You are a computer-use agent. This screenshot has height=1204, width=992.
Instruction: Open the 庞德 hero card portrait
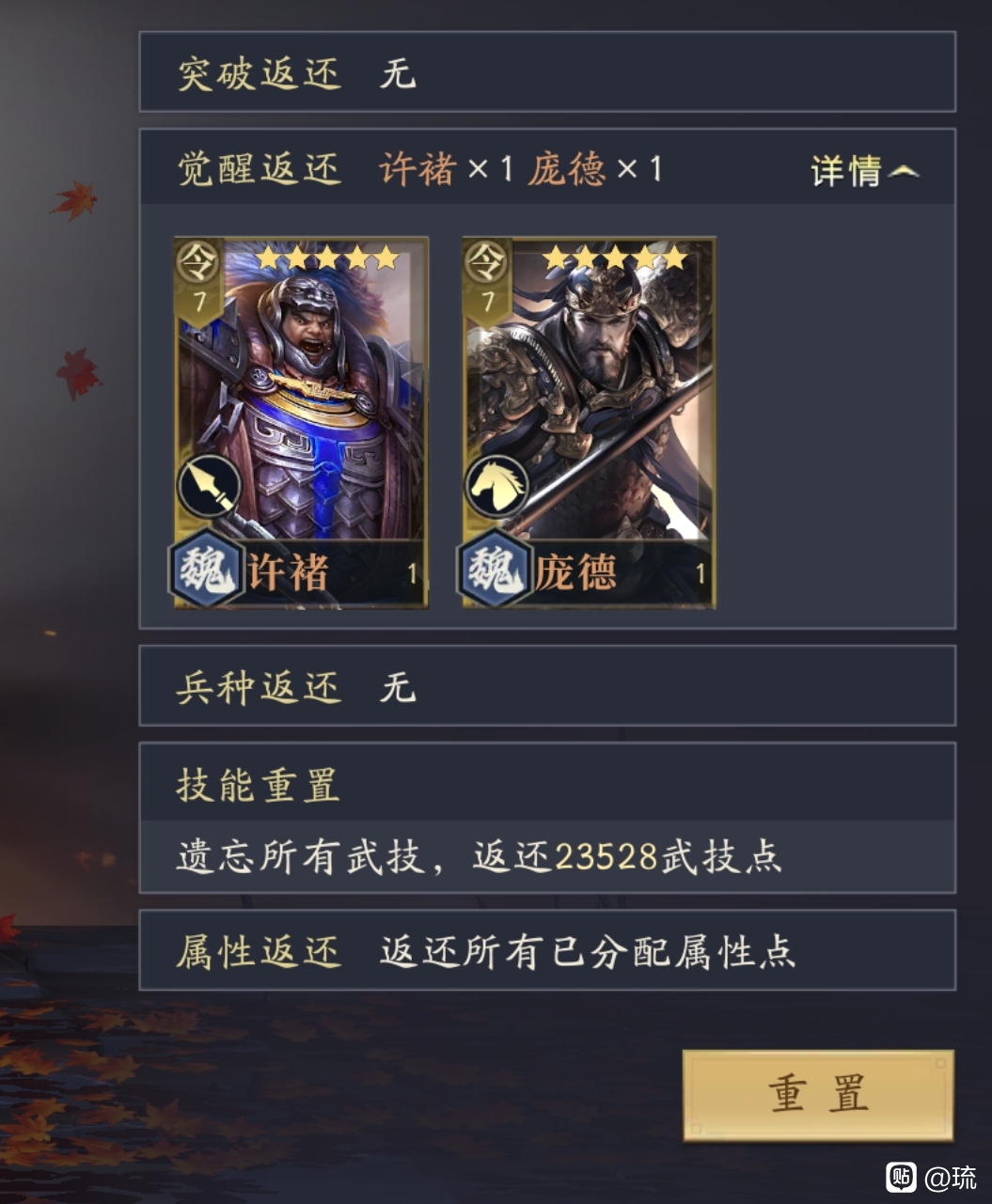590,422
